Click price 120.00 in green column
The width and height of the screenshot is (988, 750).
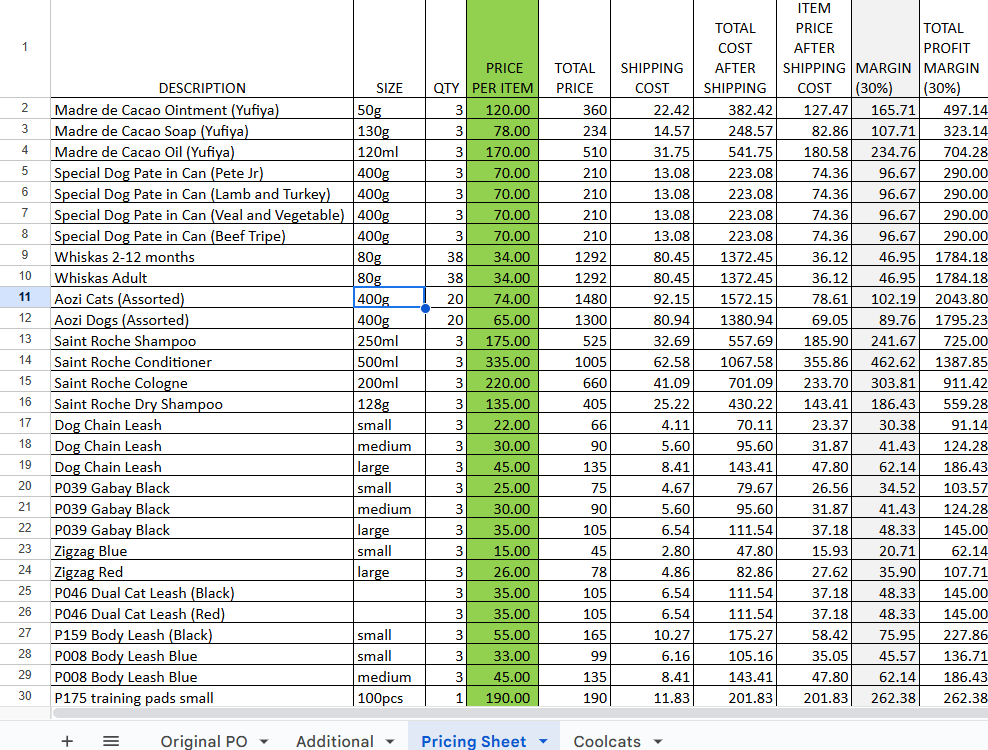tap(503, 110)
